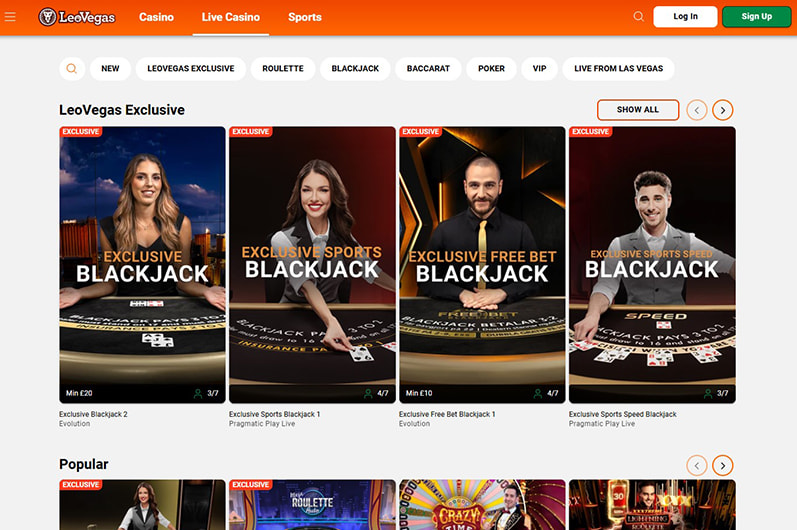Click player seat icon on Exclusive Sports Blackjack 1

pyautogui.click(x=367, y=393)
